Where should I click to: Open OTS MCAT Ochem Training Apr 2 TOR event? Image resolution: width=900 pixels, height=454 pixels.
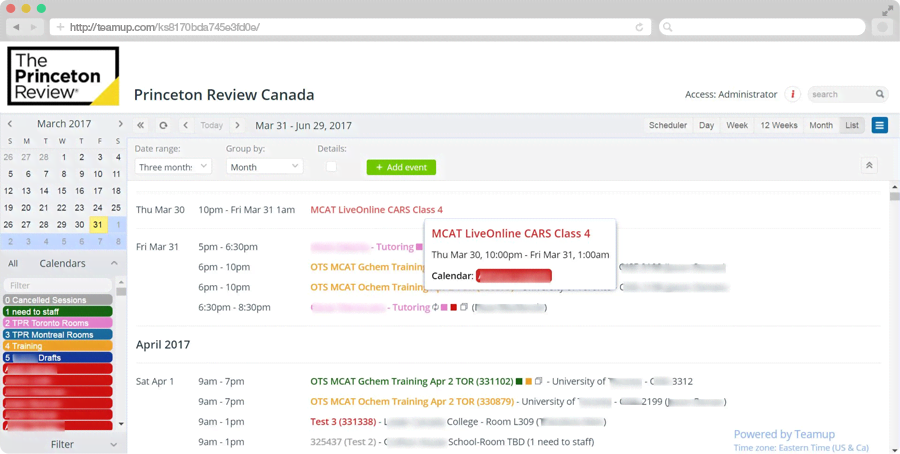point(412,402)
